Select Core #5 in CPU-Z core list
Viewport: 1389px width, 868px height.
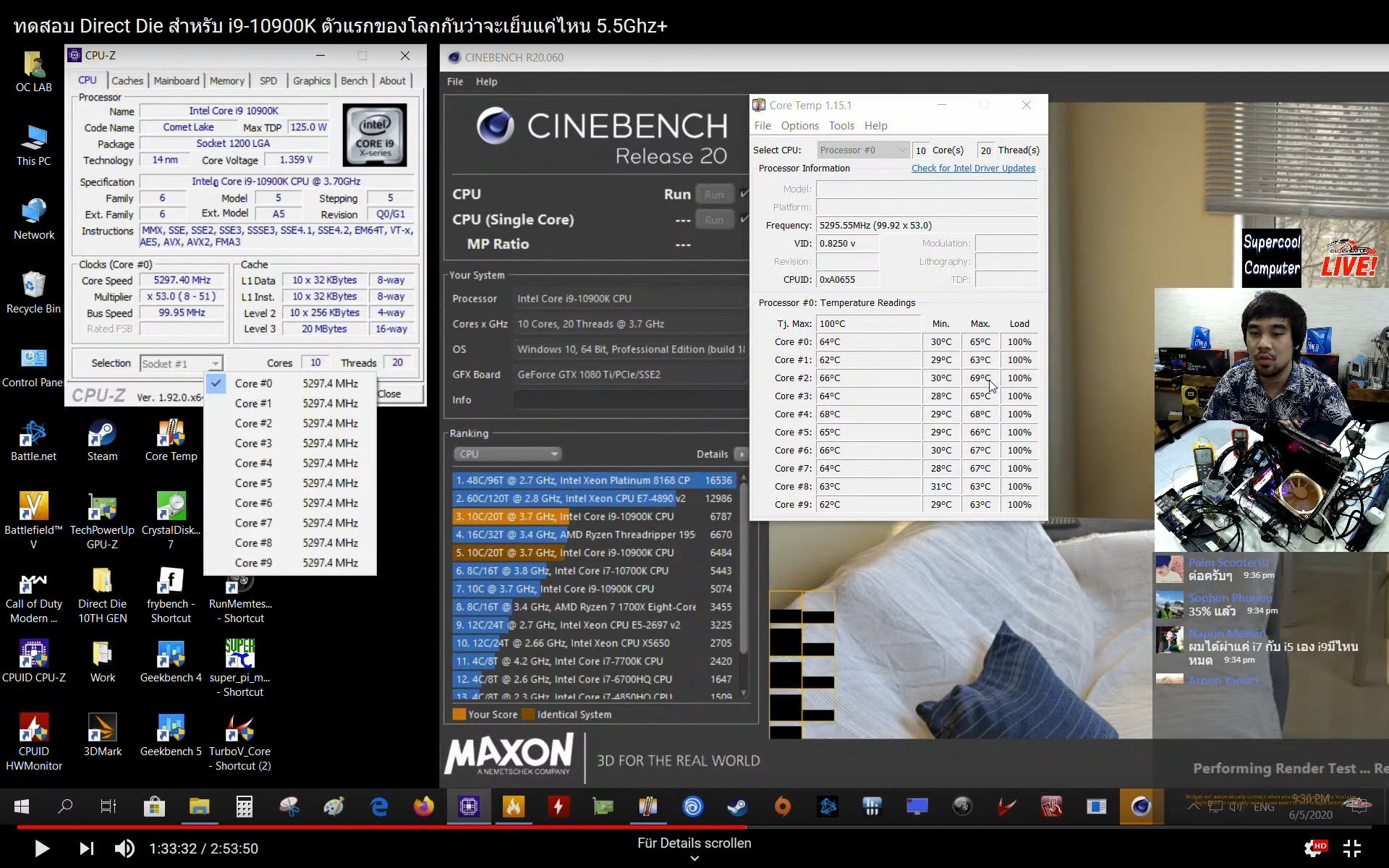point(290,483)
